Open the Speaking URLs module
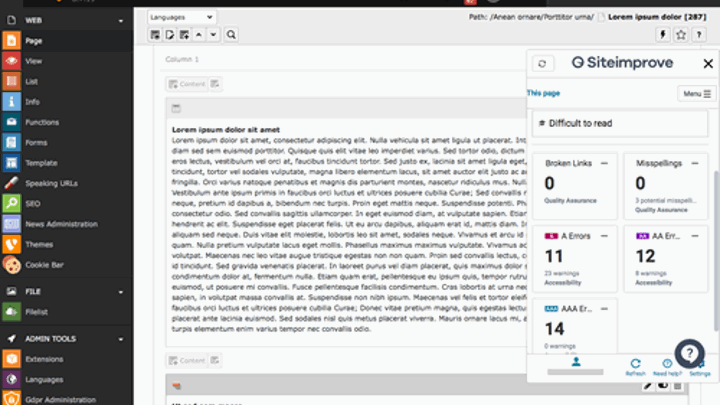This screenshot has width=720, height=405. 48,183
